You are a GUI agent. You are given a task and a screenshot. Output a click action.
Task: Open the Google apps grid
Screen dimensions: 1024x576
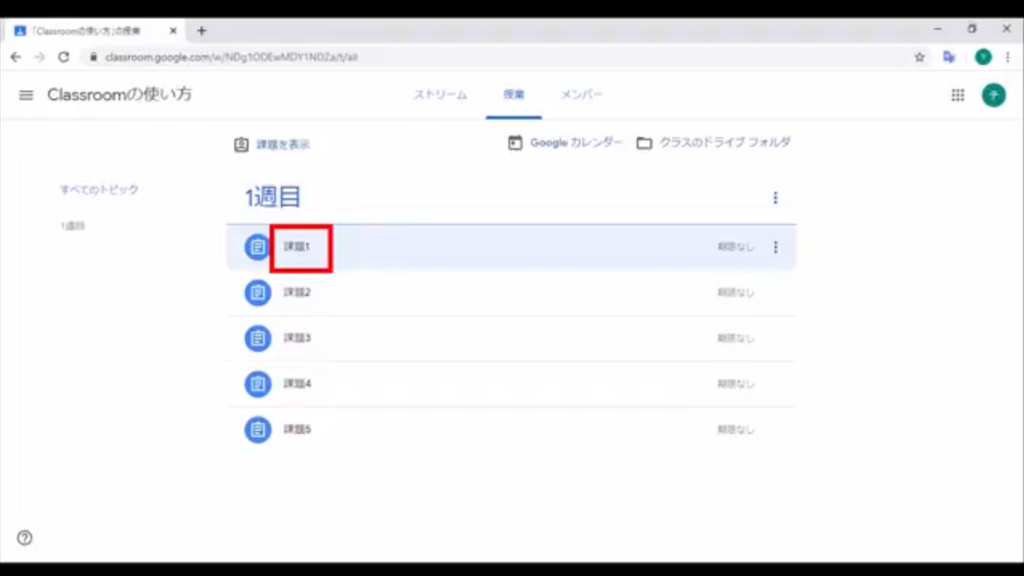point(957,95)
